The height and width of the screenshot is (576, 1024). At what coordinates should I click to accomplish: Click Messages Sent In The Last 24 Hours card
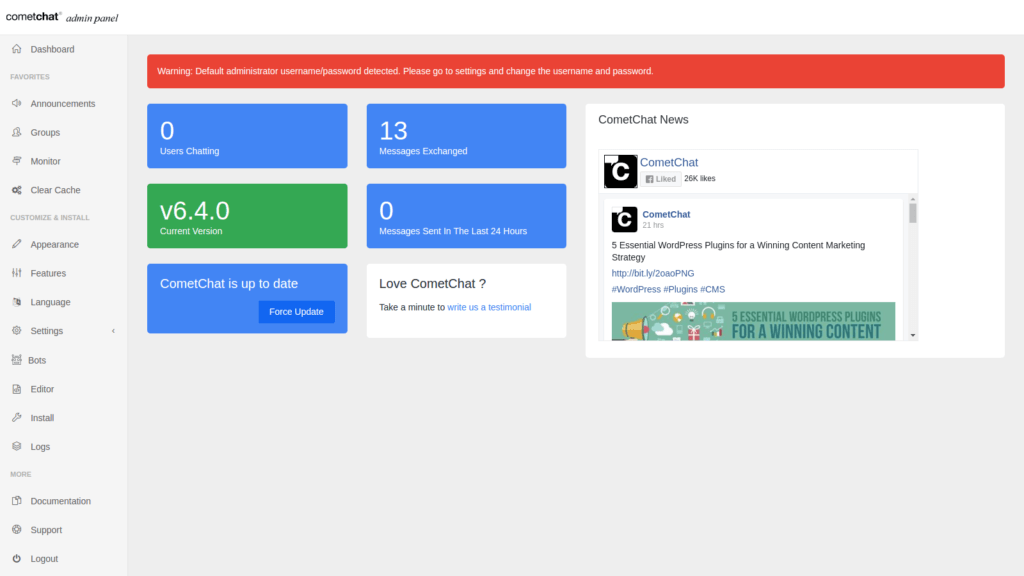(x=466, y=216)
